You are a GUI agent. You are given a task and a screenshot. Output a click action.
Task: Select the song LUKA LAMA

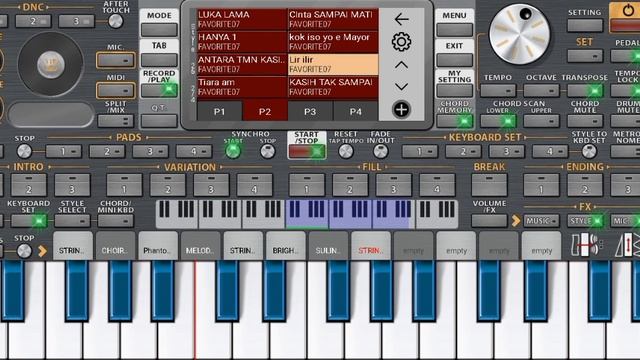coord(242,19)
